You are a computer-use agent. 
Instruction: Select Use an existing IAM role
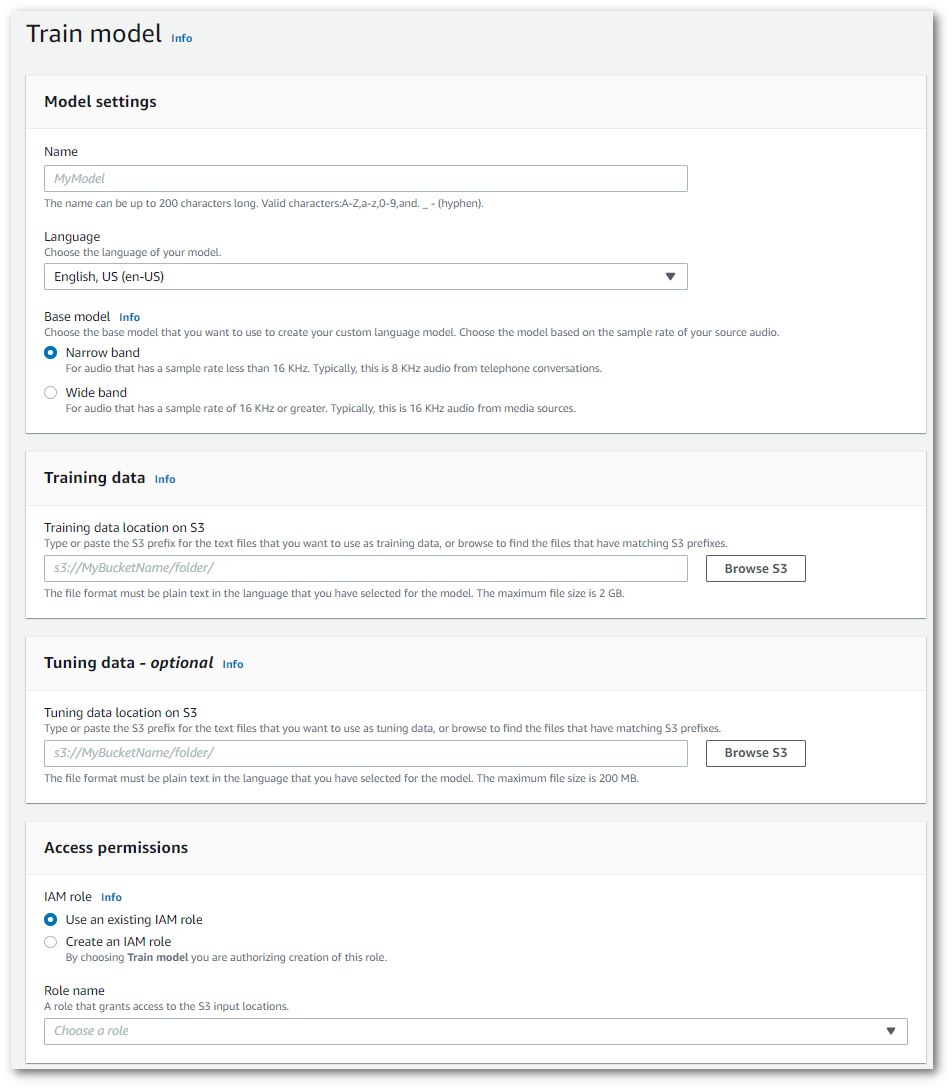coord(50,919)
